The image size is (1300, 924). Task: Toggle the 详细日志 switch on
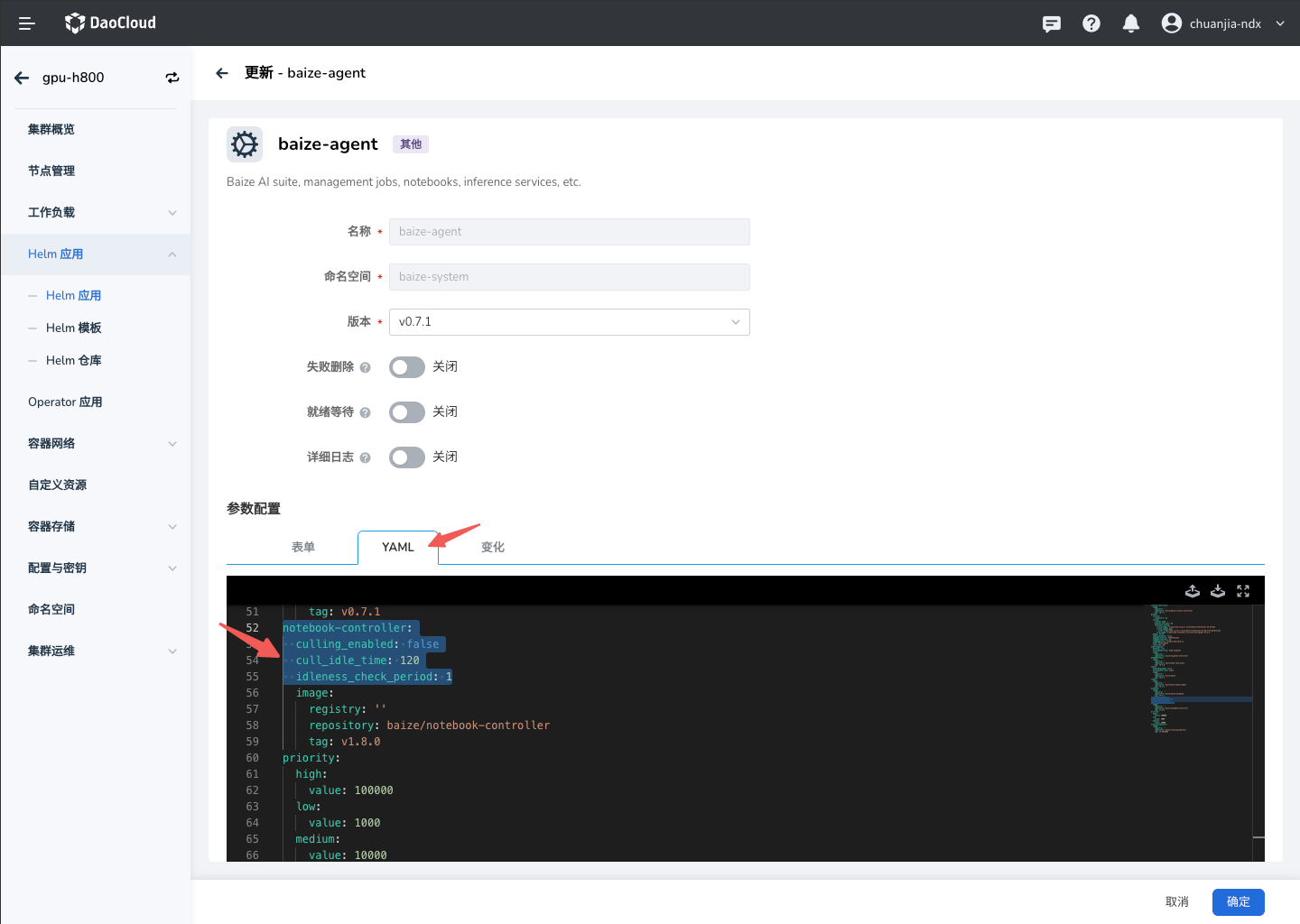pyautogui.click(x=406, y=457)
